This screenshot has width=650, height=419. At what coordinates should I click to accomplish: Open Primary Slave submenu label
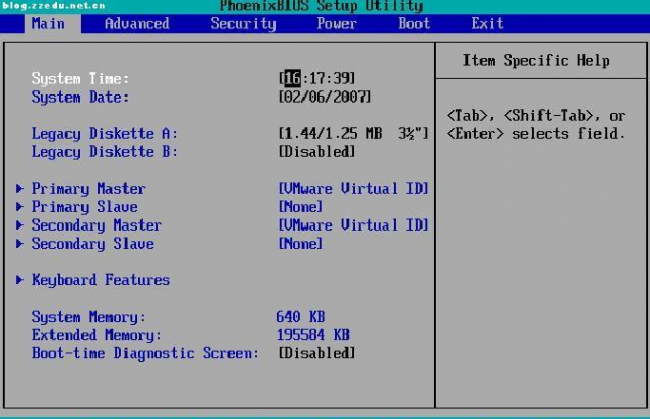pyautogui.click(x=85, y=207)
